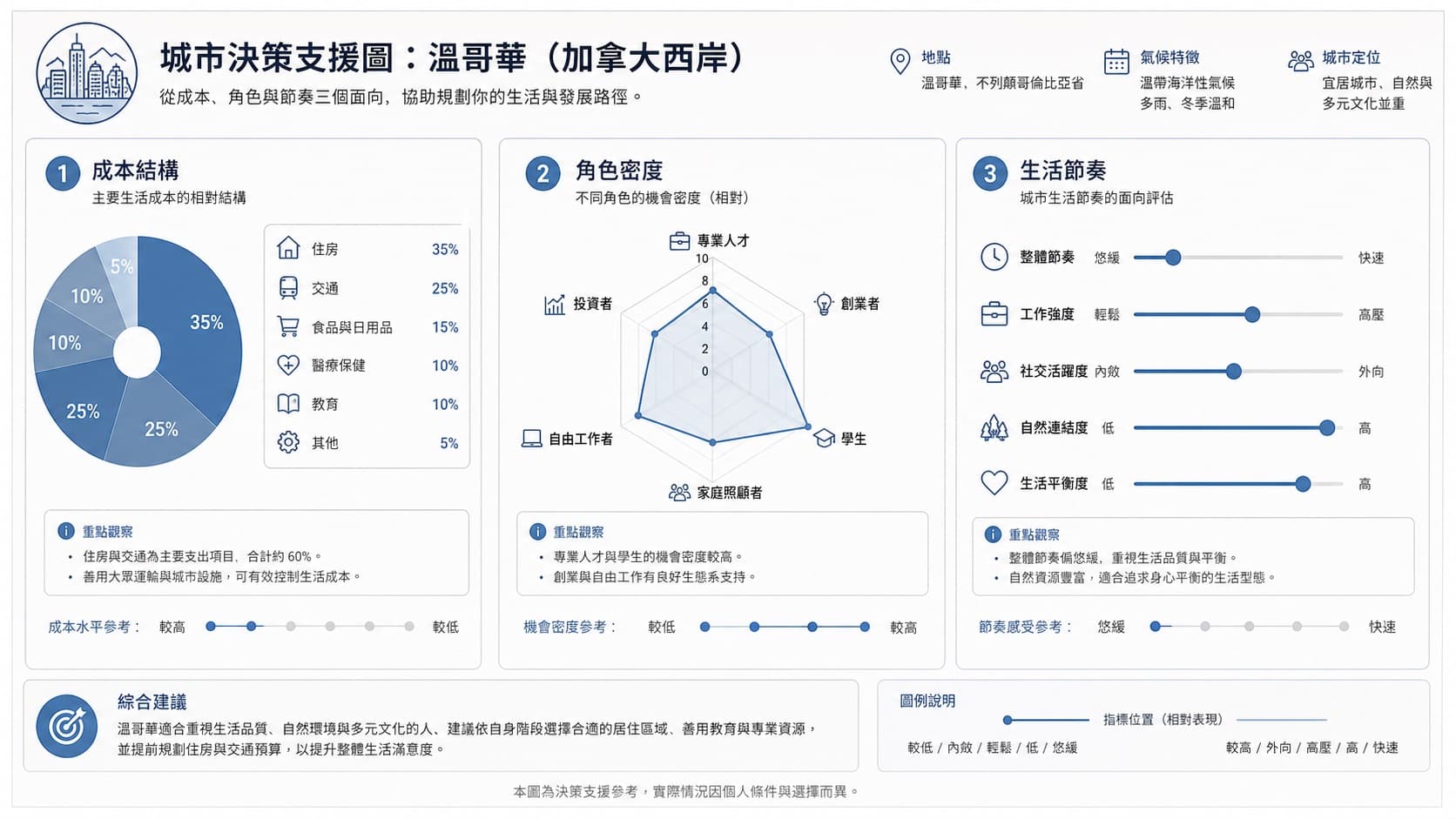Click the shopping cart icon for 食品與日用品
This screenshot has width=1456, height=819.
[x=288, y=326]
